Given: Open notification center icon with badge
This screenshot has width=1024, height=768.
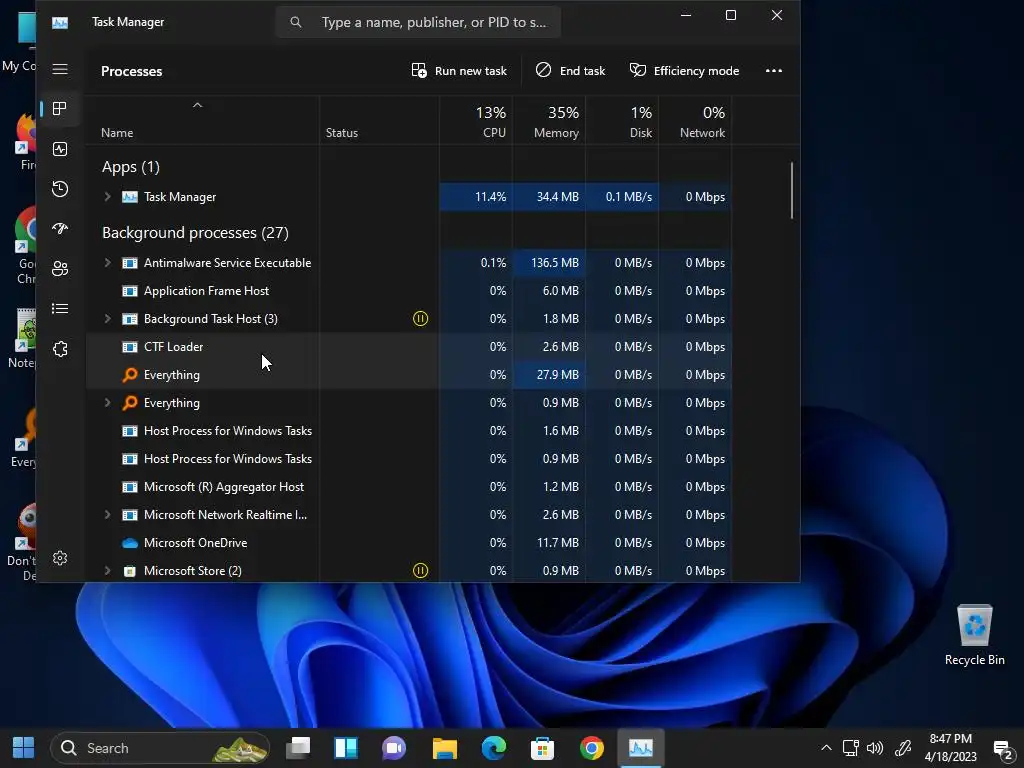Looking at the screenshot, I should [x=1002, y=749].
